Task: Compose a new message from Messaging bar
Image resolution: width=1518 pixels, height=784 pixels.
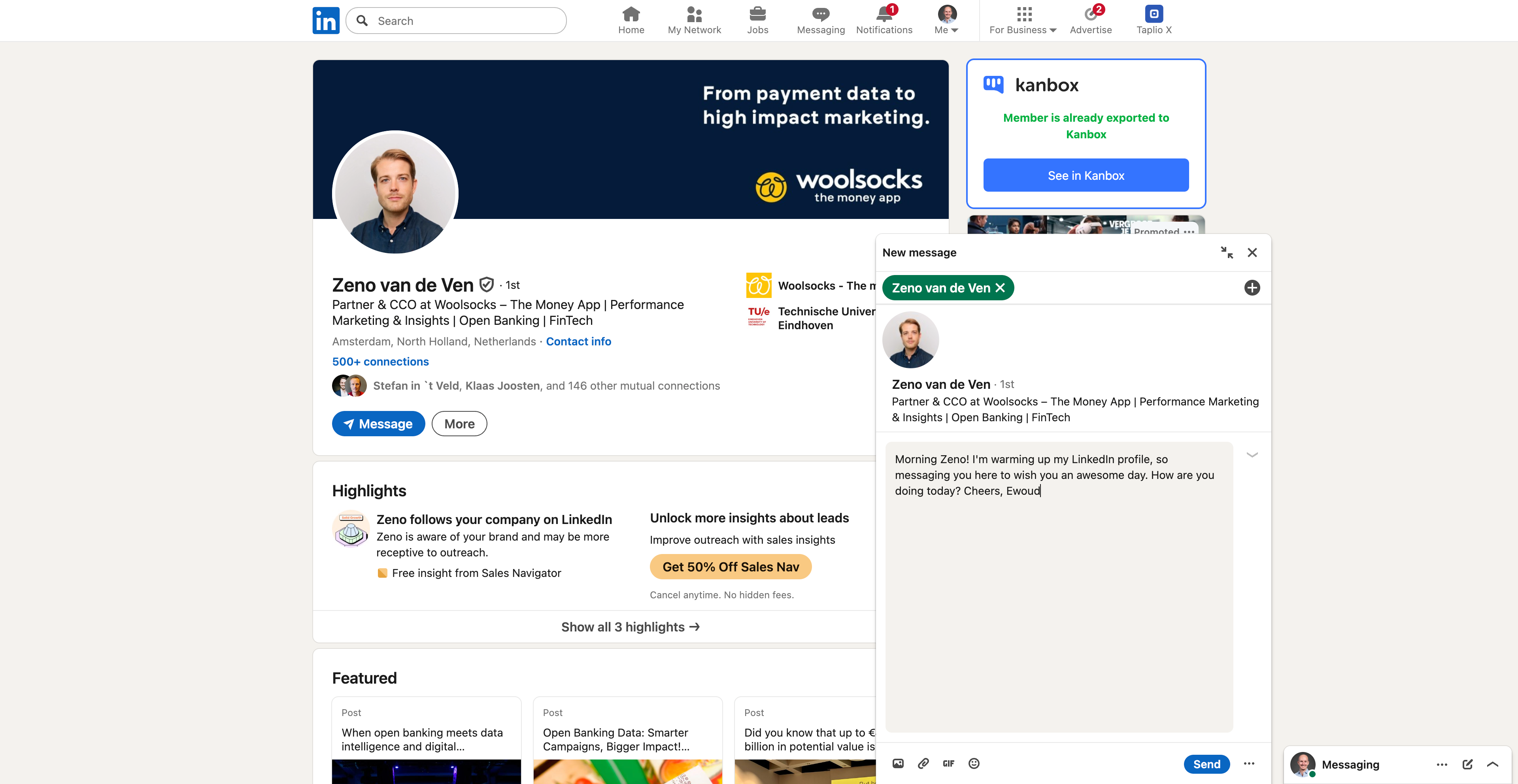Action: click(1467, 765)
